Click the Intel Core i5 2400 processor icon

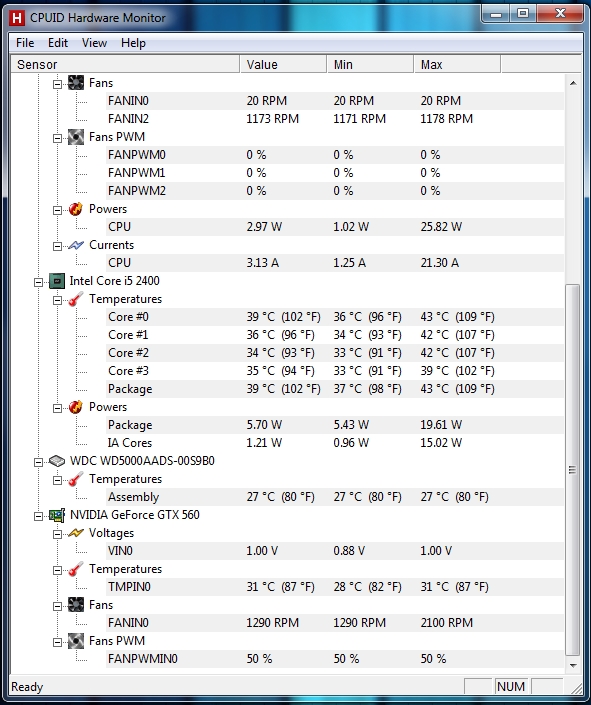(57, 281)
